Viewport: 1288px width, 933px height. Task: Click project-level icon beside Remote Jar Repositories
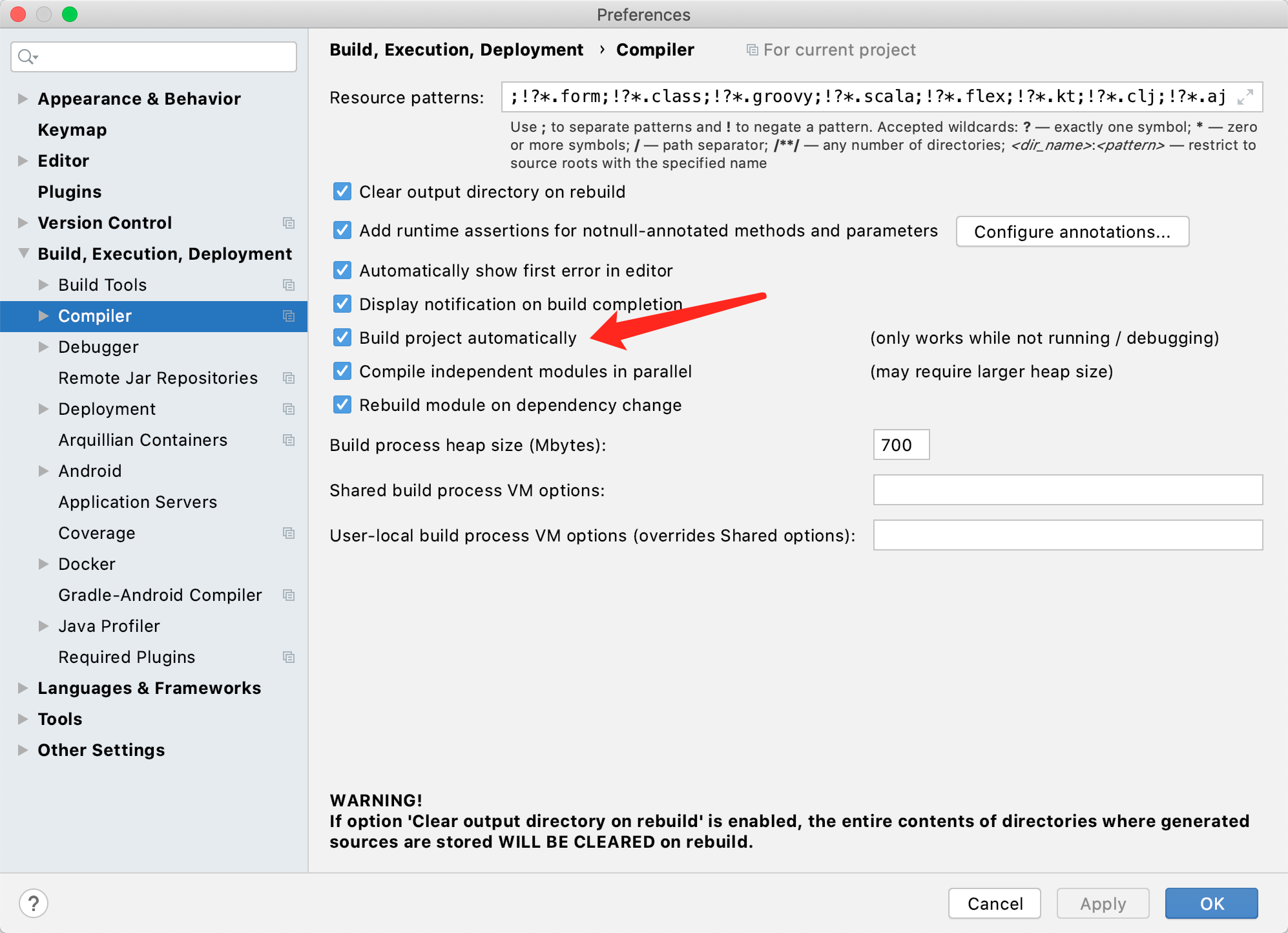click(289, 378)
